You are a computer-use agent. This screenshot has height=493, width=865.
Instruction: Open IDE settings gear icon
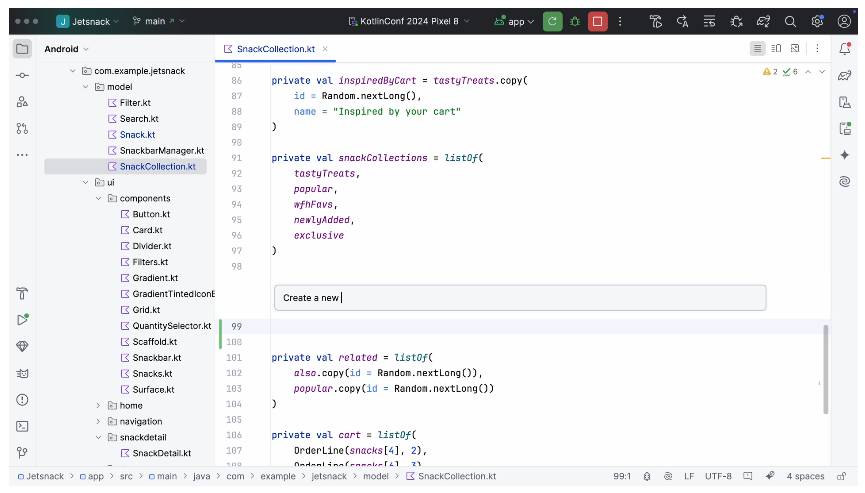[x=817, y=22]
